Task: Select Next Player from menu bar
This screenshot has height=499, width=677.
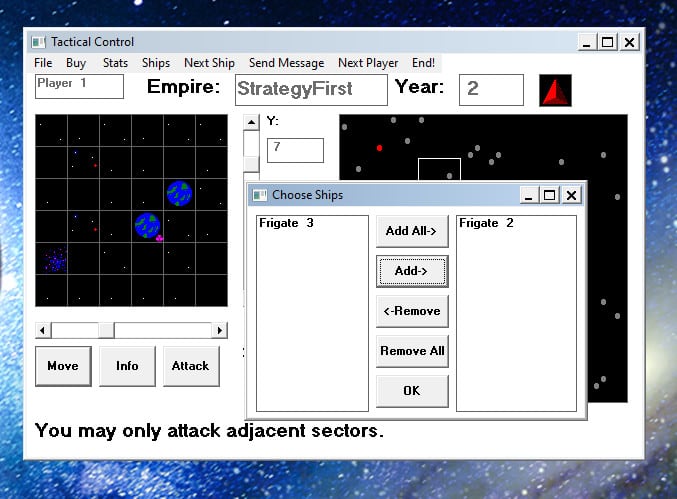Action: (x=368, y=63)
